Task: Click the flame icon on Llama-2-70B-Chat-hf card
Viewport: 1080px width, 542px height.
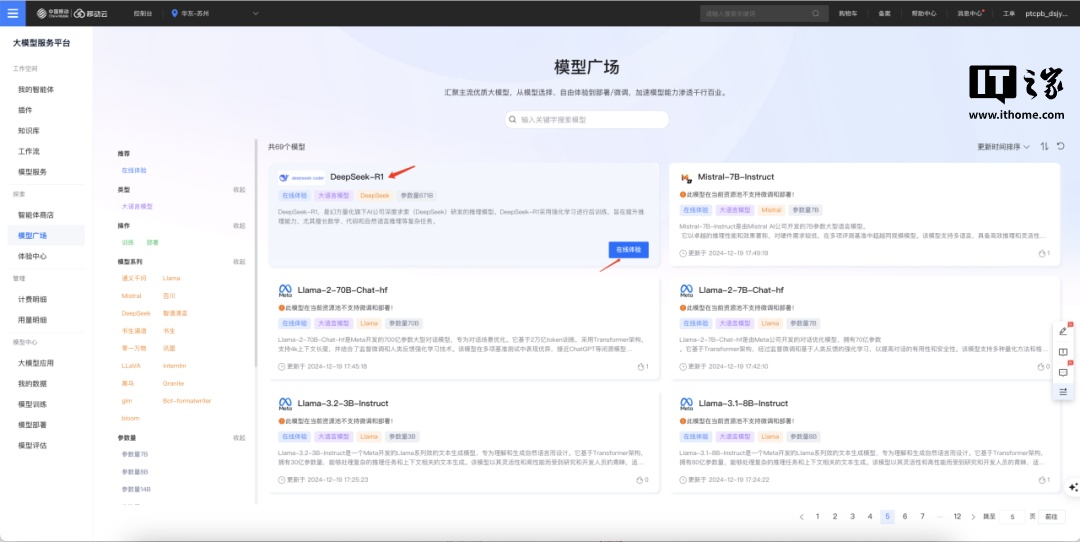Action: click(x=641, y=366)
